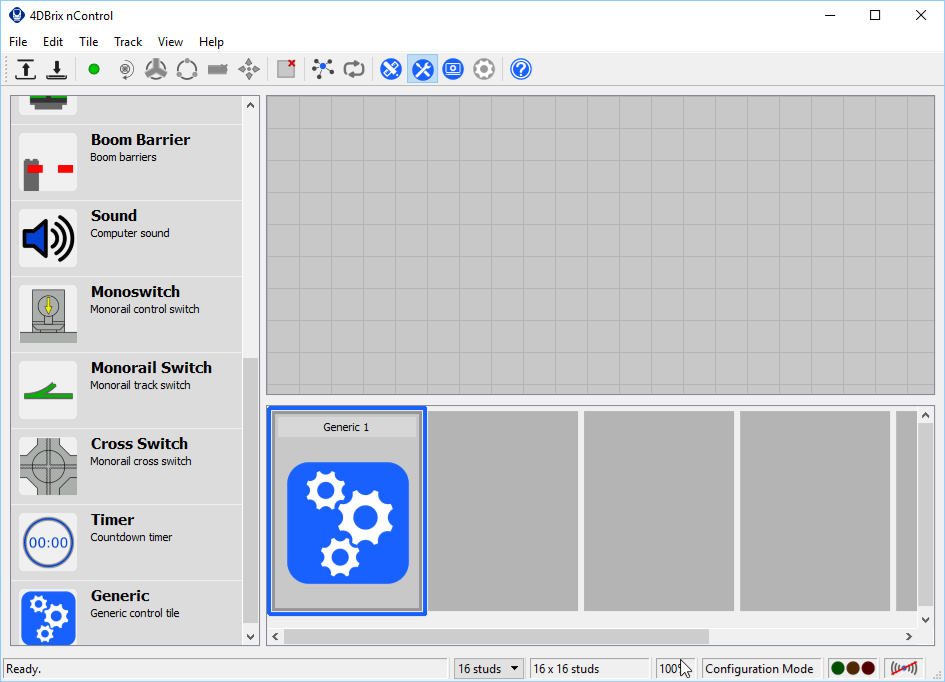
Task: Click the 'Countdown timer' description text
Action: pos(131,537)
